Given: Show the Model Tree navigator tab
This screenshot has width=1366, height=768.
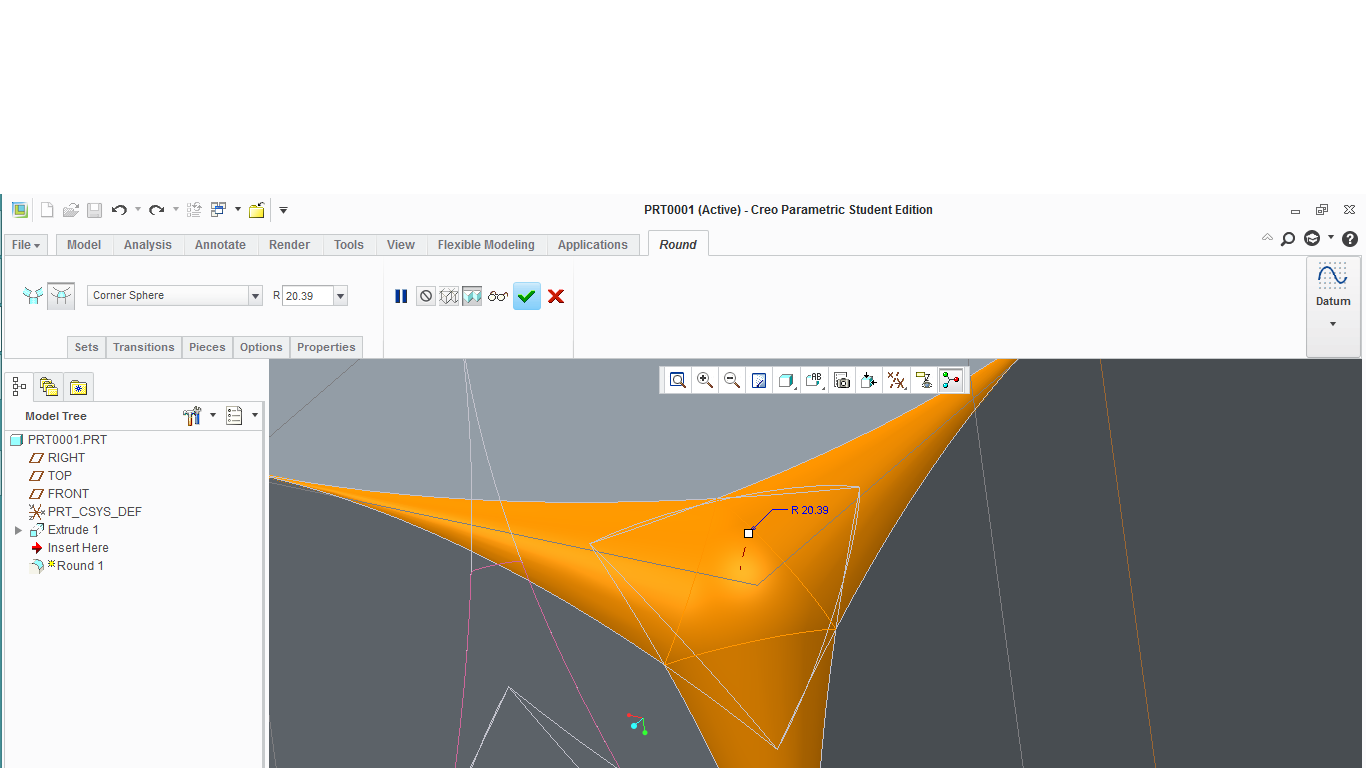Looking at the screenshot, I should (x=19, y=386).
